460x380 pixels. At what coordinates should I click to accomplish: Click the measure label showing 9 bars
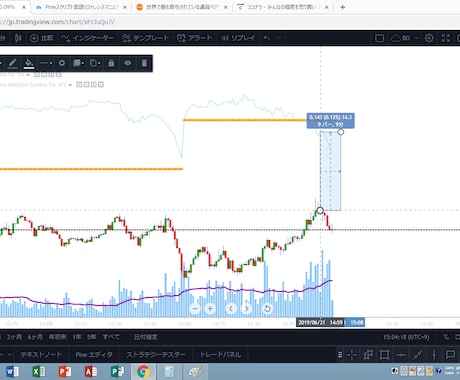coord(330,121)
